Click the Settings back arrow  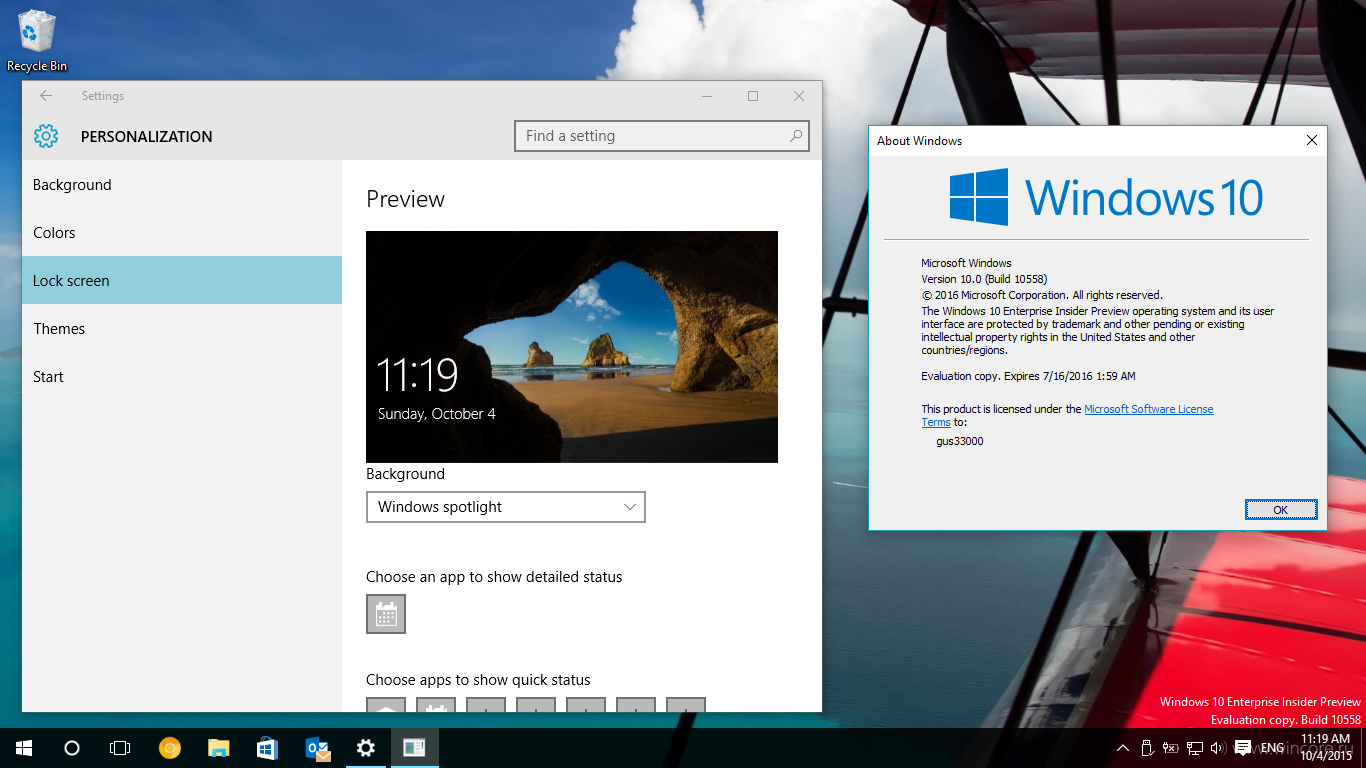click(46, 96)
